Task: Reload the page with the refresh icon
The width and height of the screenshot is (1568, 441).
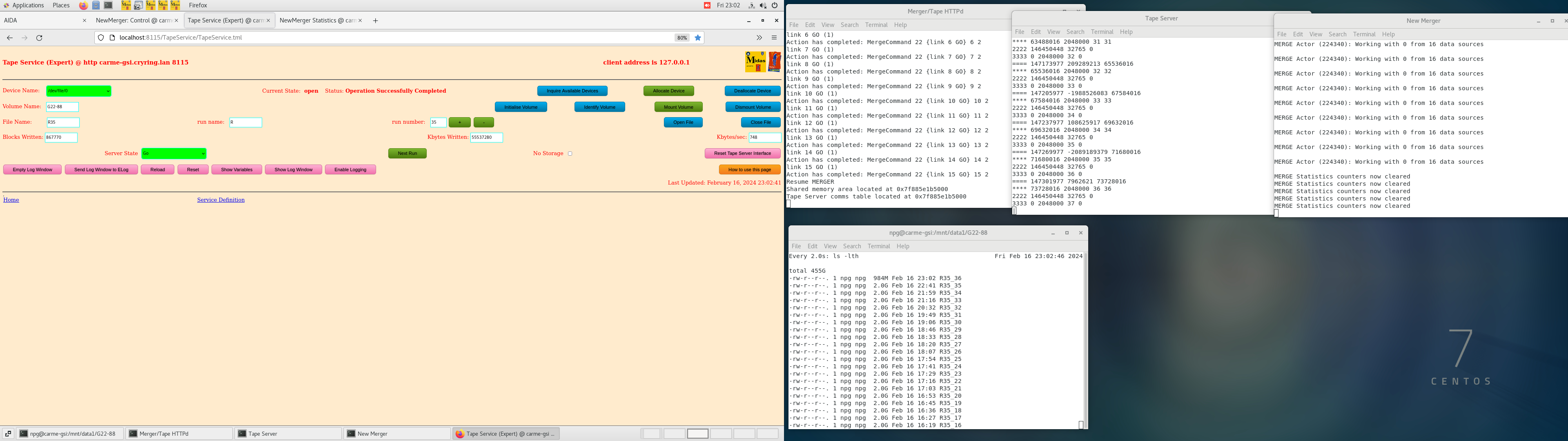Action: tap(40, 38)
